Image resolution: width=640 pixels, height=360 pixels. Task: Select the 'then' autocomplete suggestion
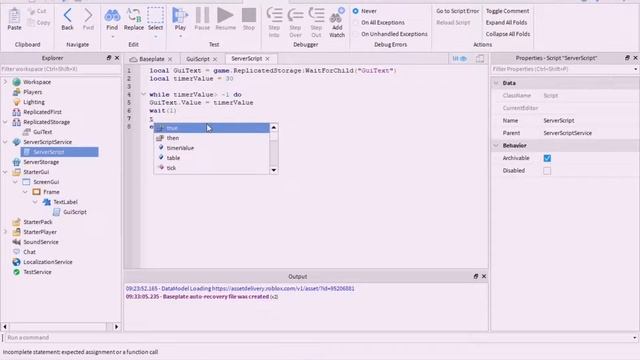(211, 138)
